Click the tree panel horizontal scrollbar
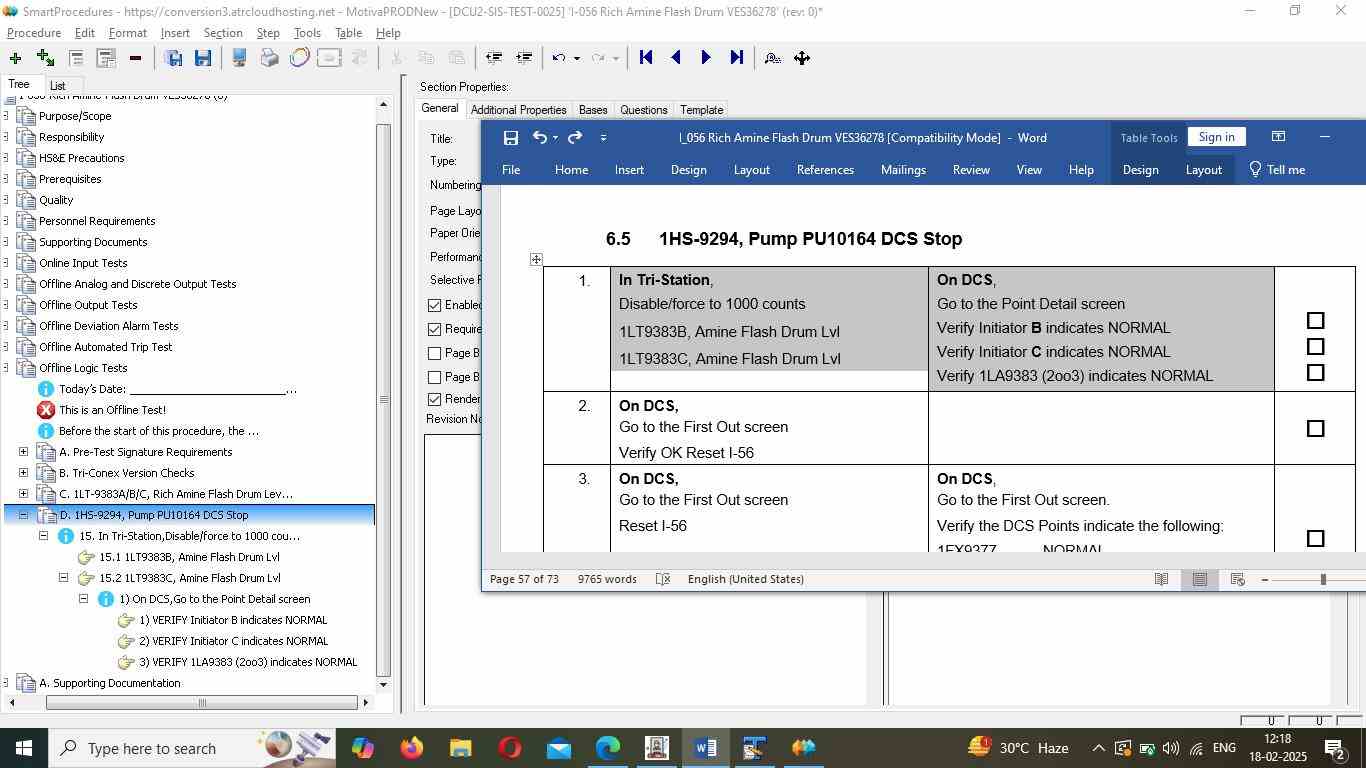 click(x=202, y=703)
